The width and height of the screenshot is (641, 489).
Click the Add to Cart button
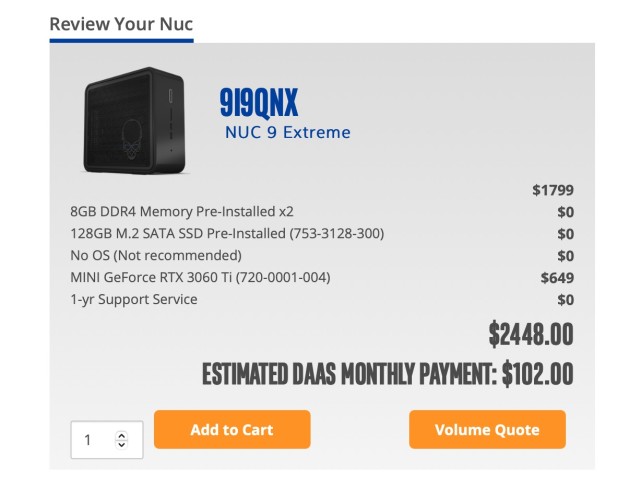click(232, 430)
